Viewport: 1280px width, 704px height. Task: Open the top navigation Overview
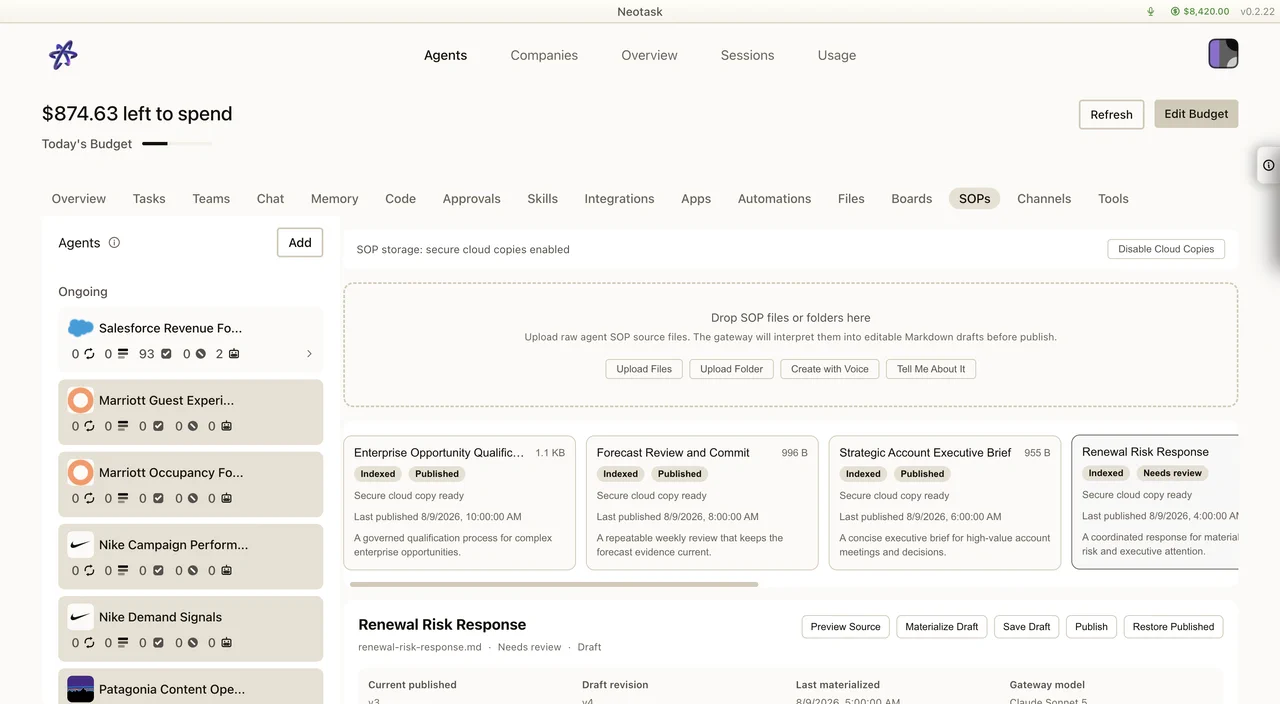point(649,55)
